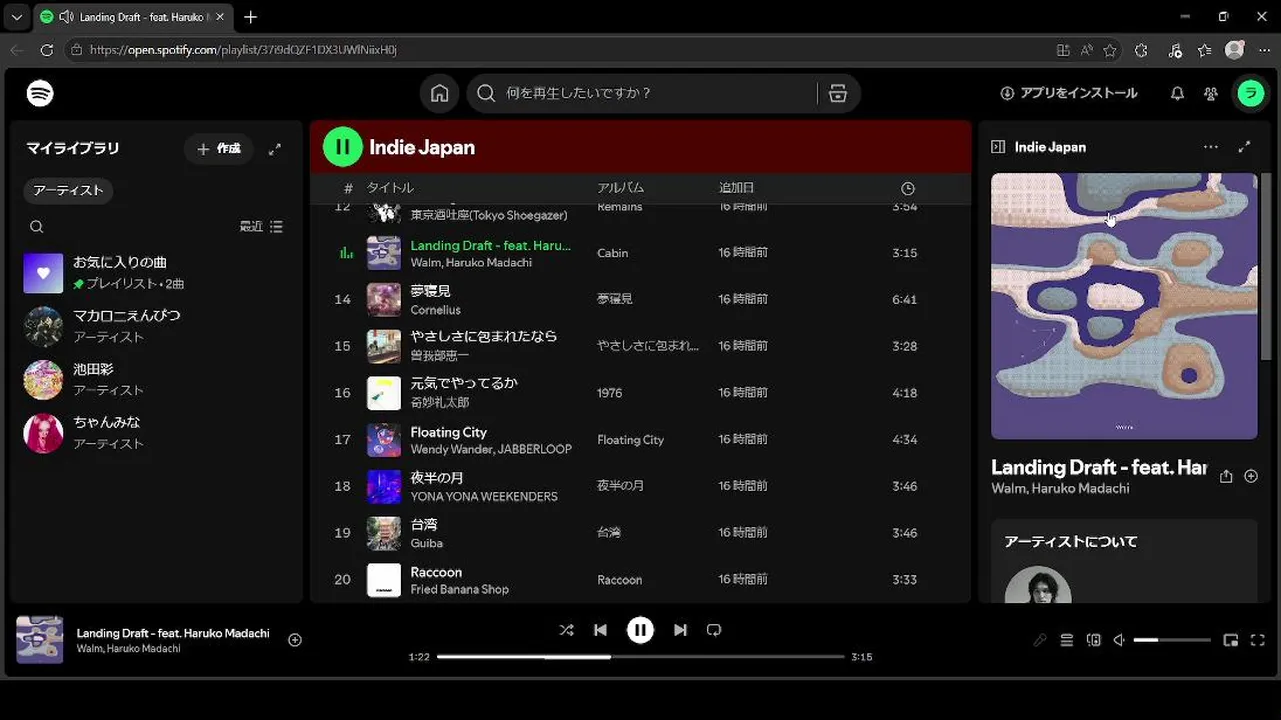Open the Fried Banana Shop artist link
Image resolution: width=1281 pixels, height=720 pixels.
[460, 589]
